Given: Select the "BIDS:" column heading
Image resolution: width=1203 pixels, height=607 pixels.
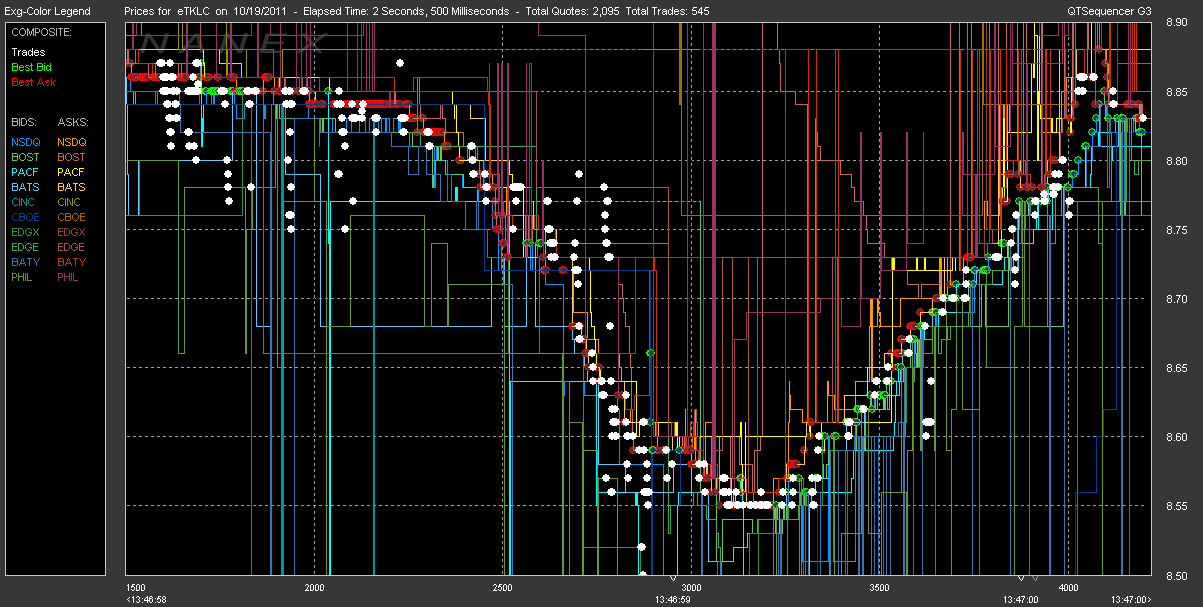Looking at the screenshot, I should pyautogui.click(x=24, y=122).
